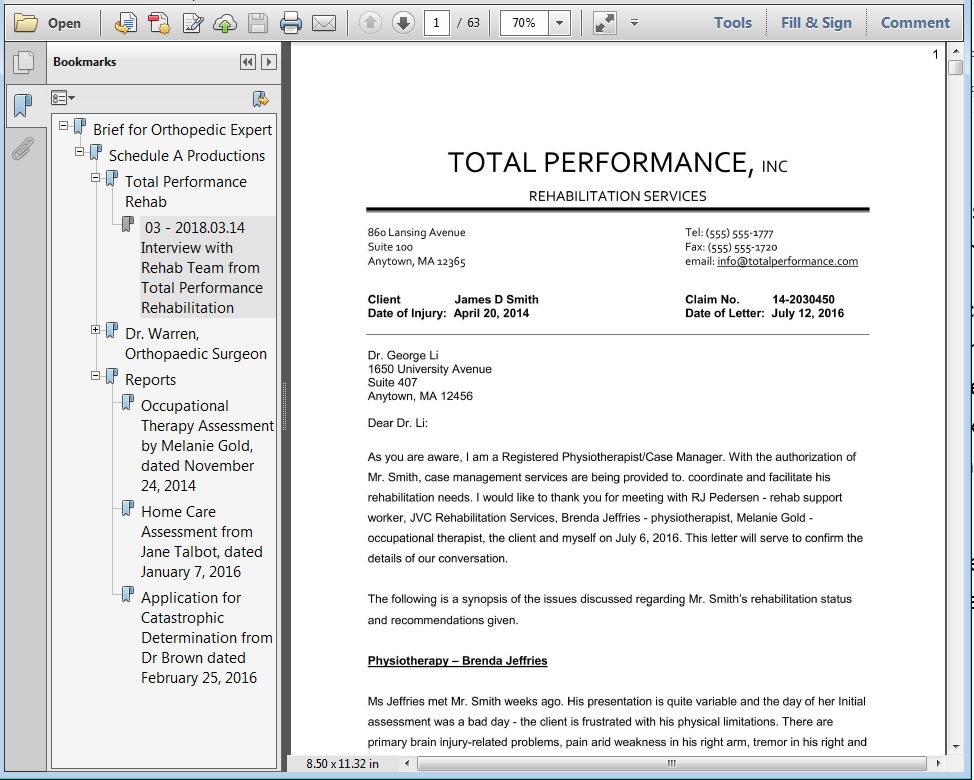This screenshot has height=780, width=974.
Task: Collapse the Reports bookmark group
Action: (x=96, y=376)
